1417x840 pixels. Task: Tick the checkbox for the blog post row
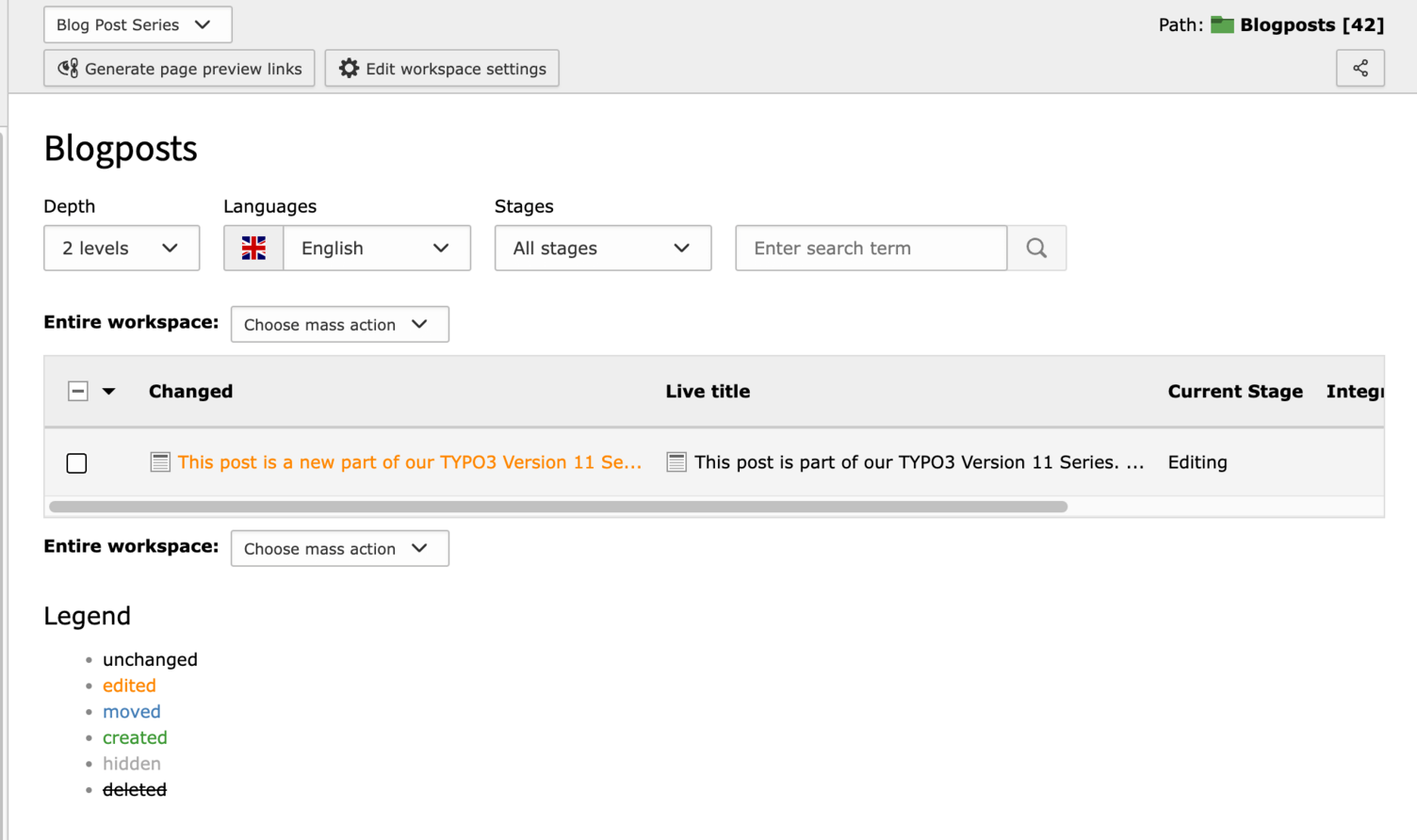pyautogui.click(x=76, y=462)
